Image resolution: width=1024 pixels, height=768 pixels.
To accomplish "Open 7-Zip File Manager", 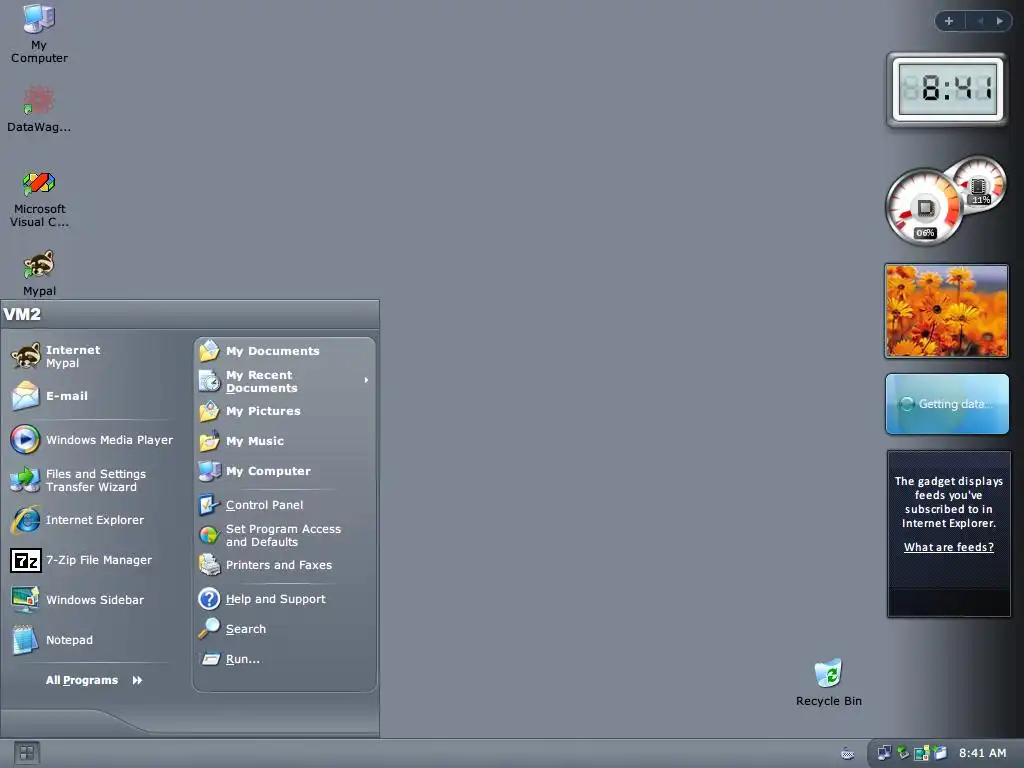I will 91,560.
